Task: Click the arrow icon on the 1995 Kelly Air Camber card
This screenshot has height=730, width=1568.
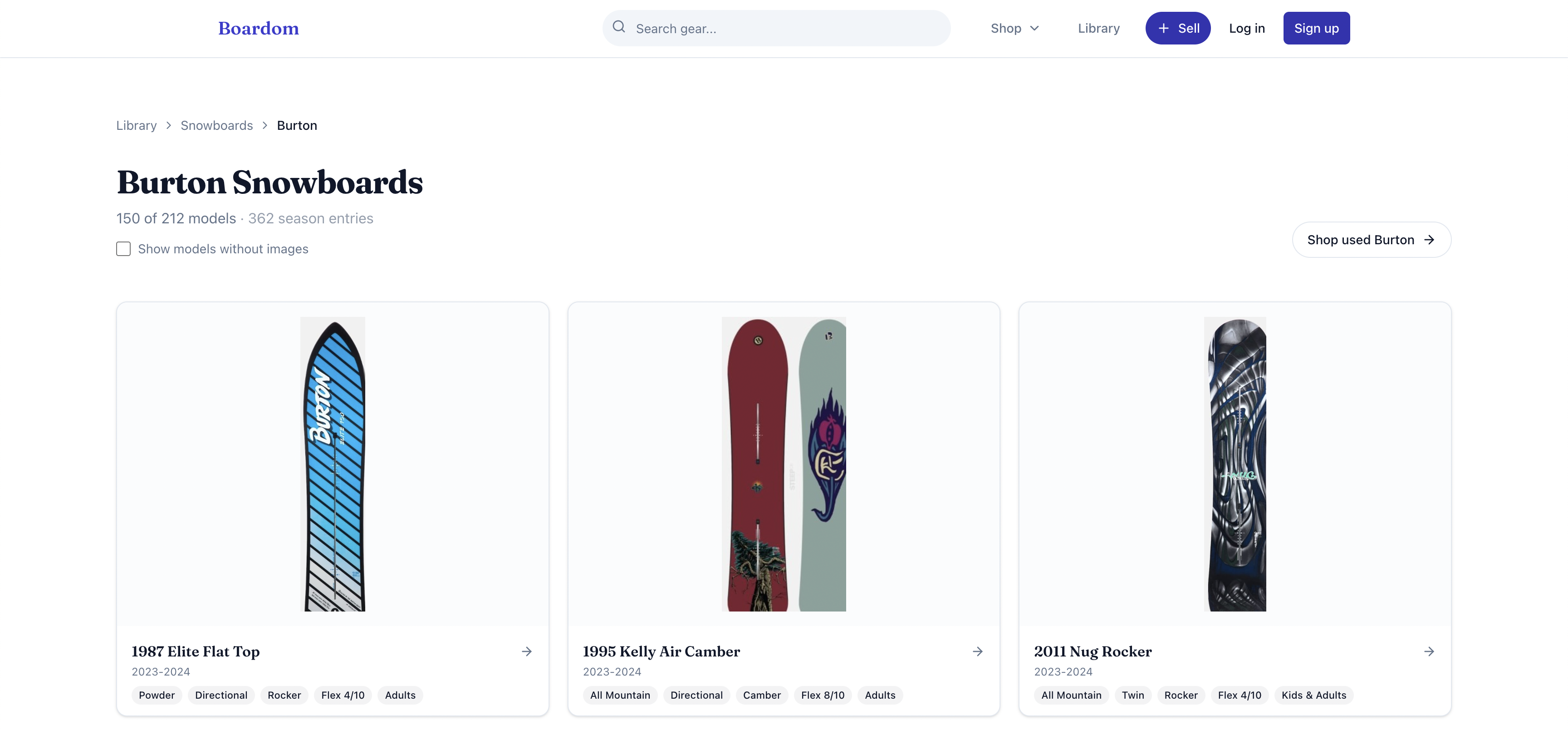Action: pyautogui.click(x=978, y=651)
